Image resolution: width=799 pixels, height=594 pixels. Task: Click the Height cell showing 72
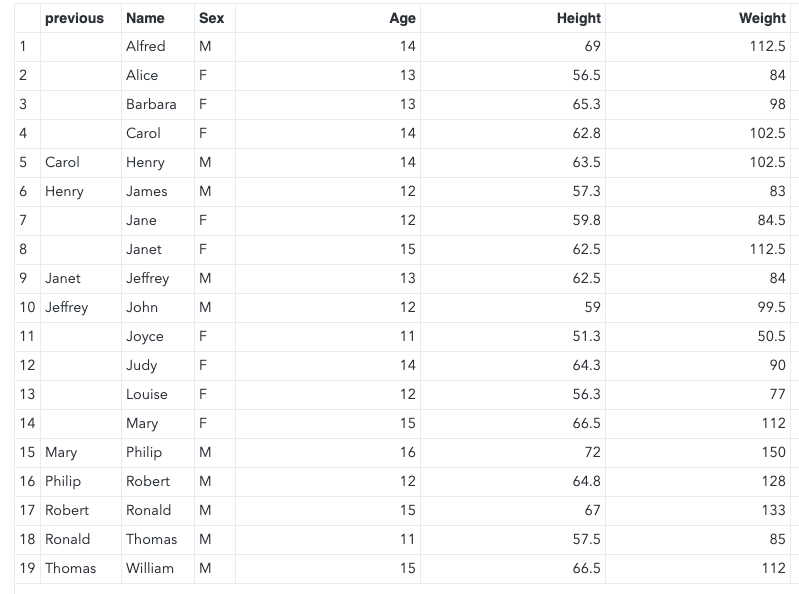click(592, 452)
